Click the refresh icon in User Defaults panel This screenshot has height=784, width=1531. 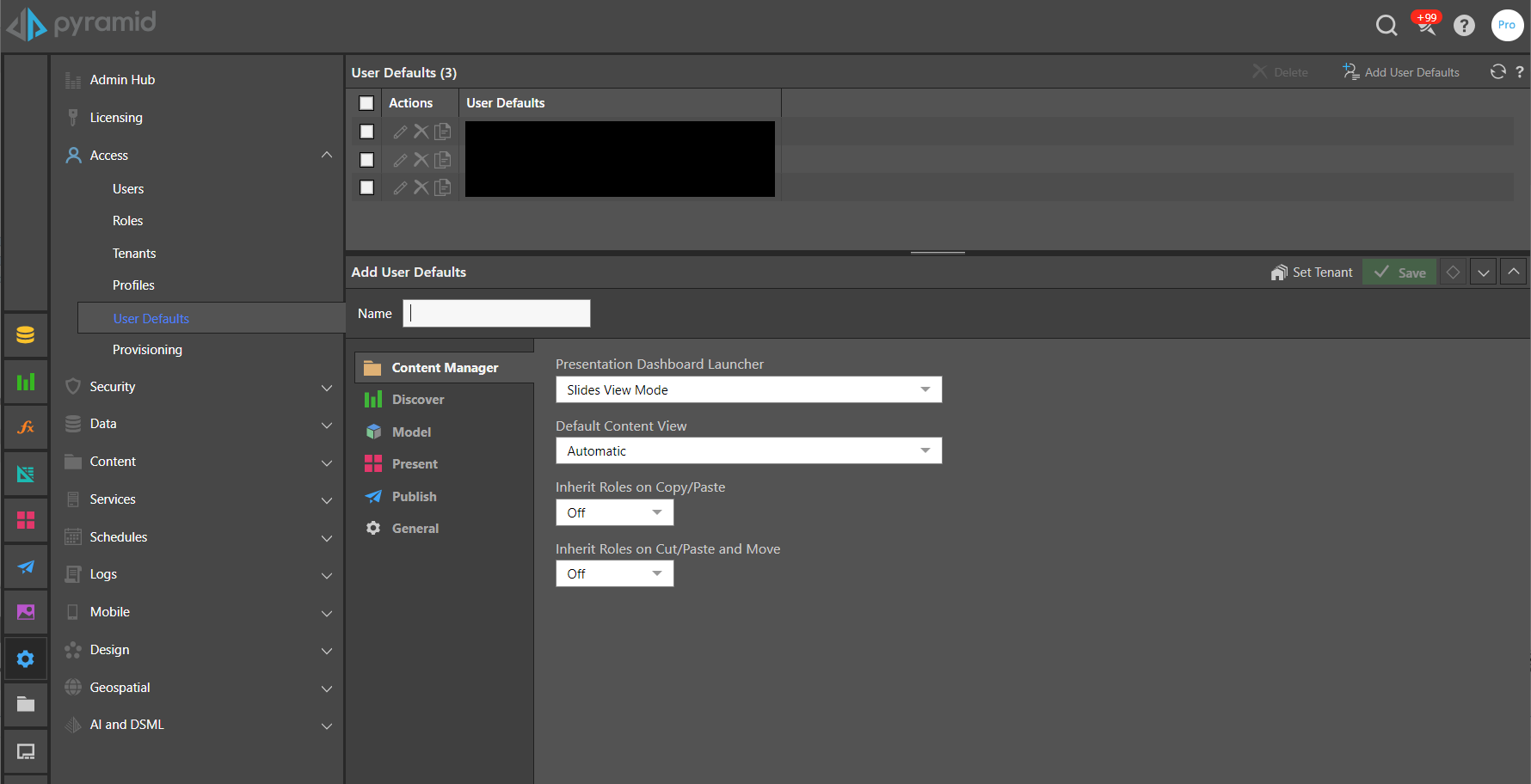coord(1497,72)
